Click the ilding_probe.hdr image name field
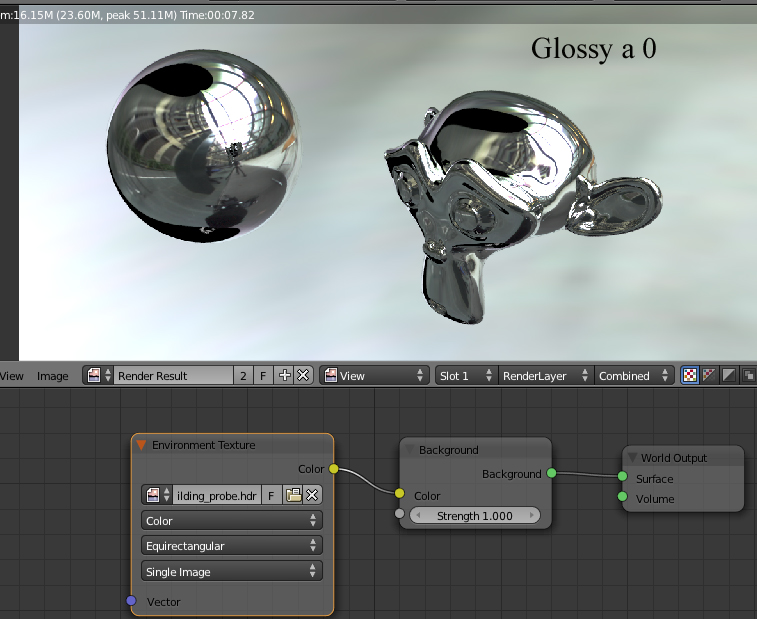 tap(217, 495)
